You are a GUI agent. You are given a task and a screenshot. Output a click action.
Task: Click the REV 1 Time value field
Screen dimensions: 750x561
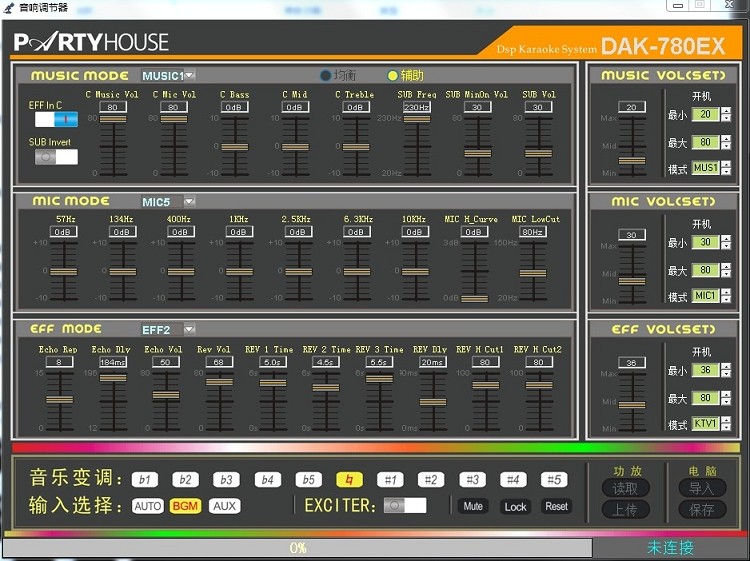pos(273,362)
